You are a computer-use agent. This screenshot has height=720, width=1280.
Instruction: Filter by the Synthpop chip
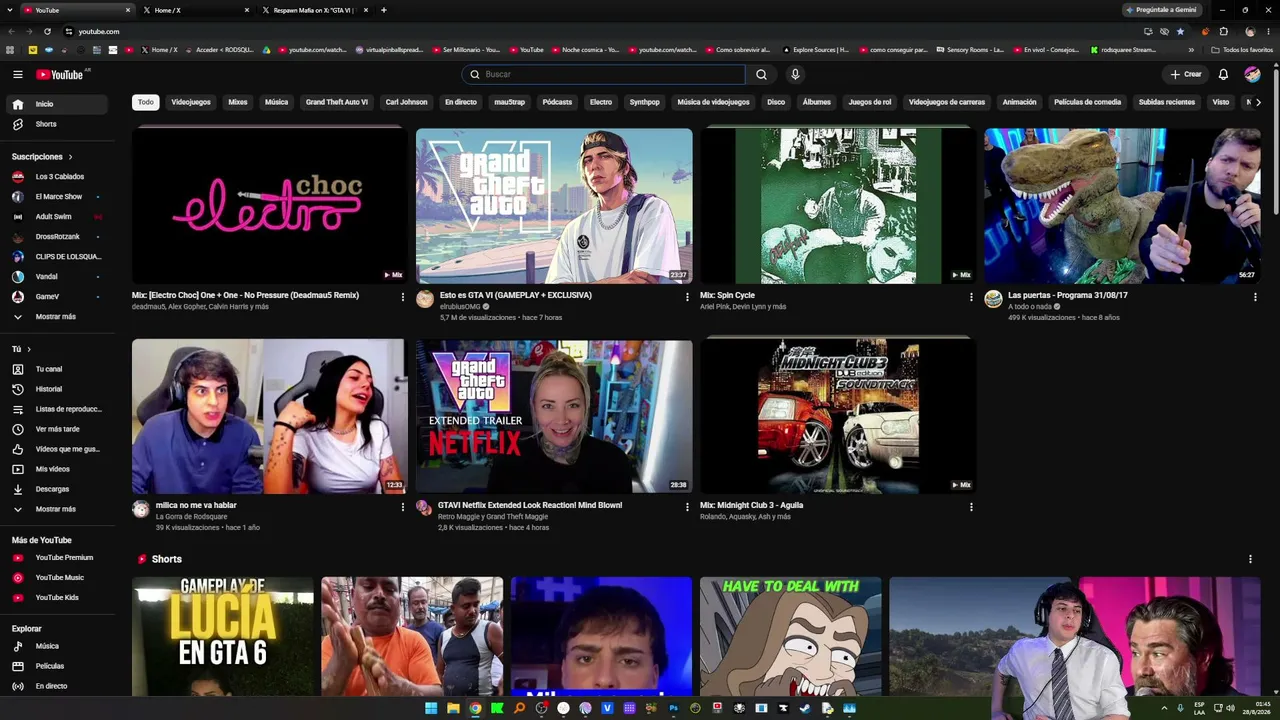click(645, 102)
